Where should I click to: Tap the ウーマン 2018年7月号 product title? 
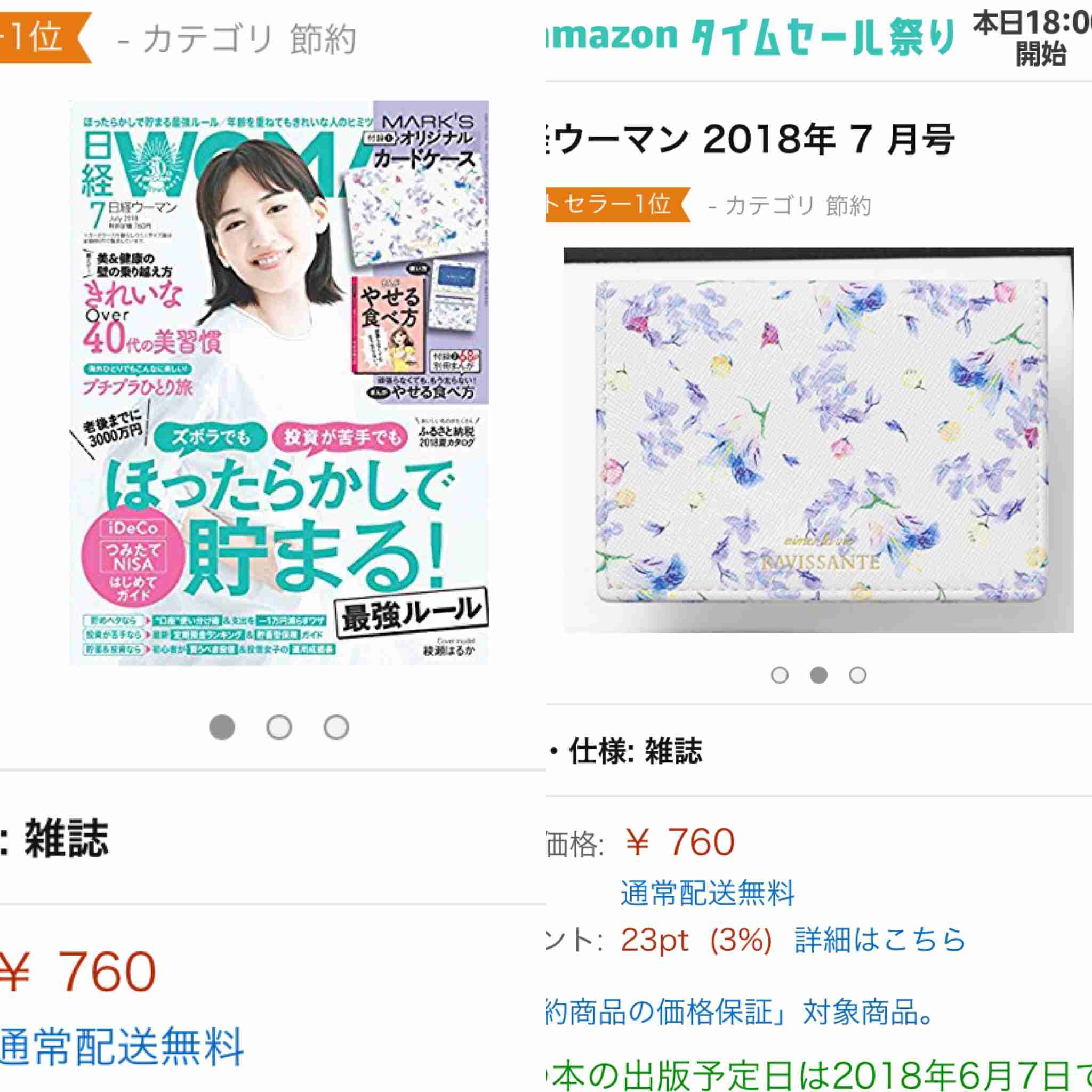pyautogui.click(x=751, y=139)
